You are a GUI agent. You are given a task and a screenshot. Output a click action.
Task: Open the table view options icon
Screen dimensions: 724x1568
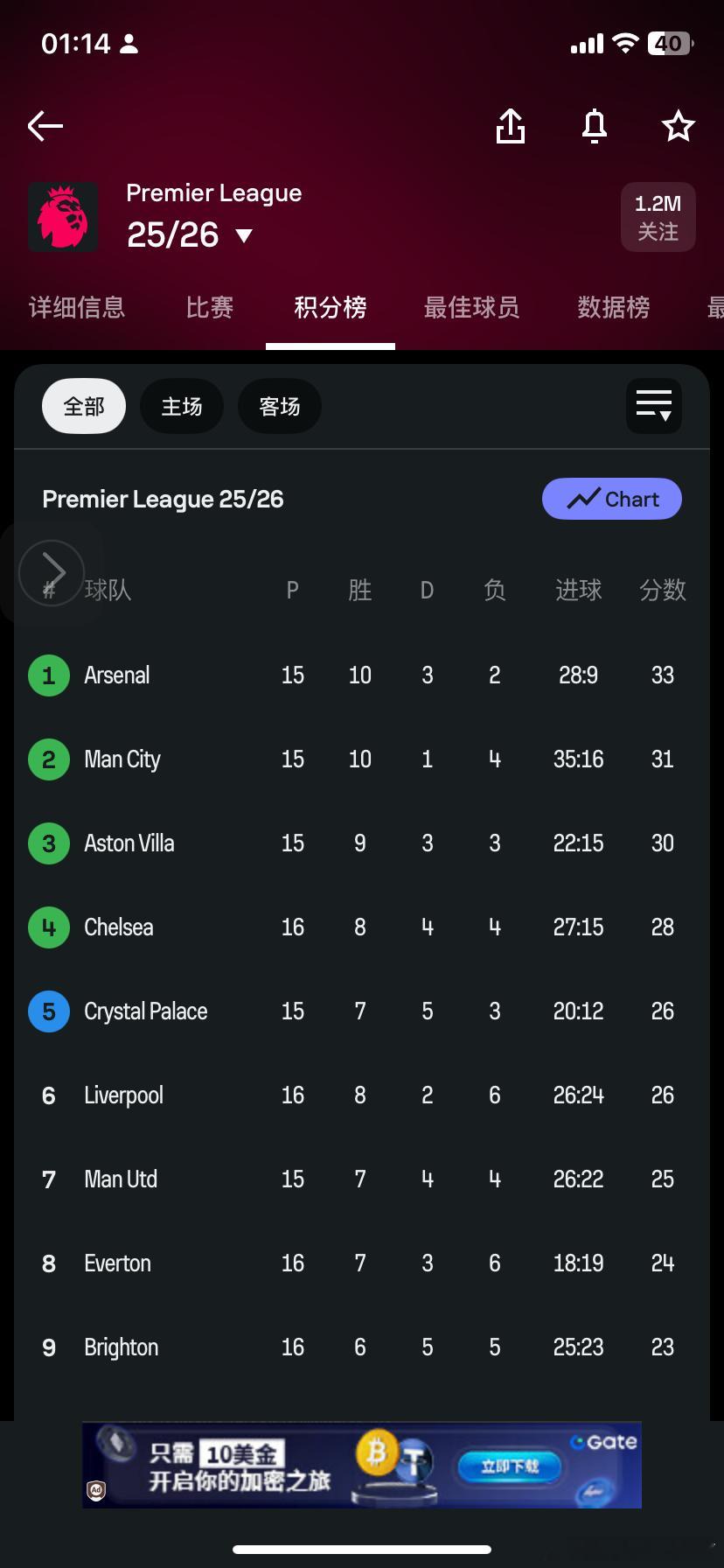tap(654, 406)
